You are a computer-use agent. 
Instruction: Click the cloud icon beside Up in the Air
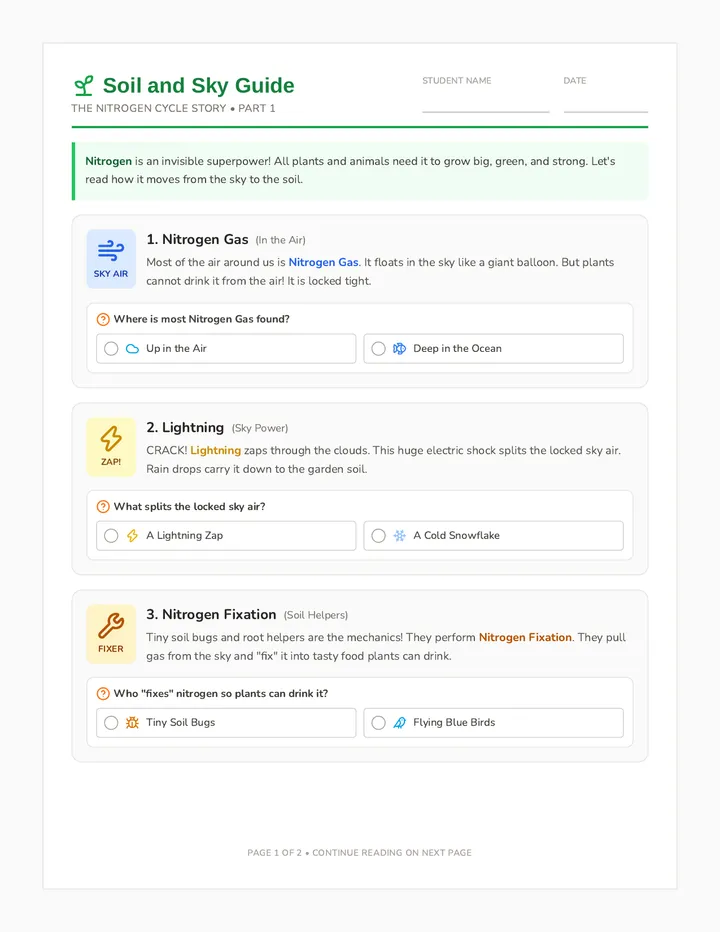(132, 349)
